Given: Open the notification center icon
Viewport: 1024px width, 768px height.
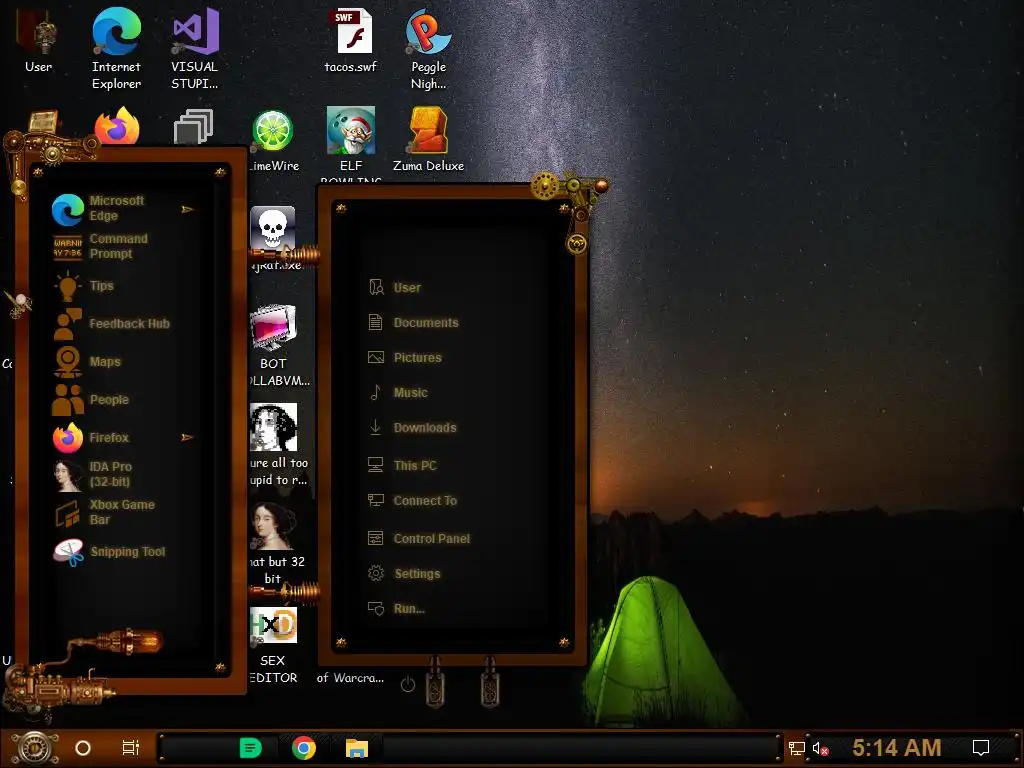Looking at the screenshot, I should coord(981,748).
